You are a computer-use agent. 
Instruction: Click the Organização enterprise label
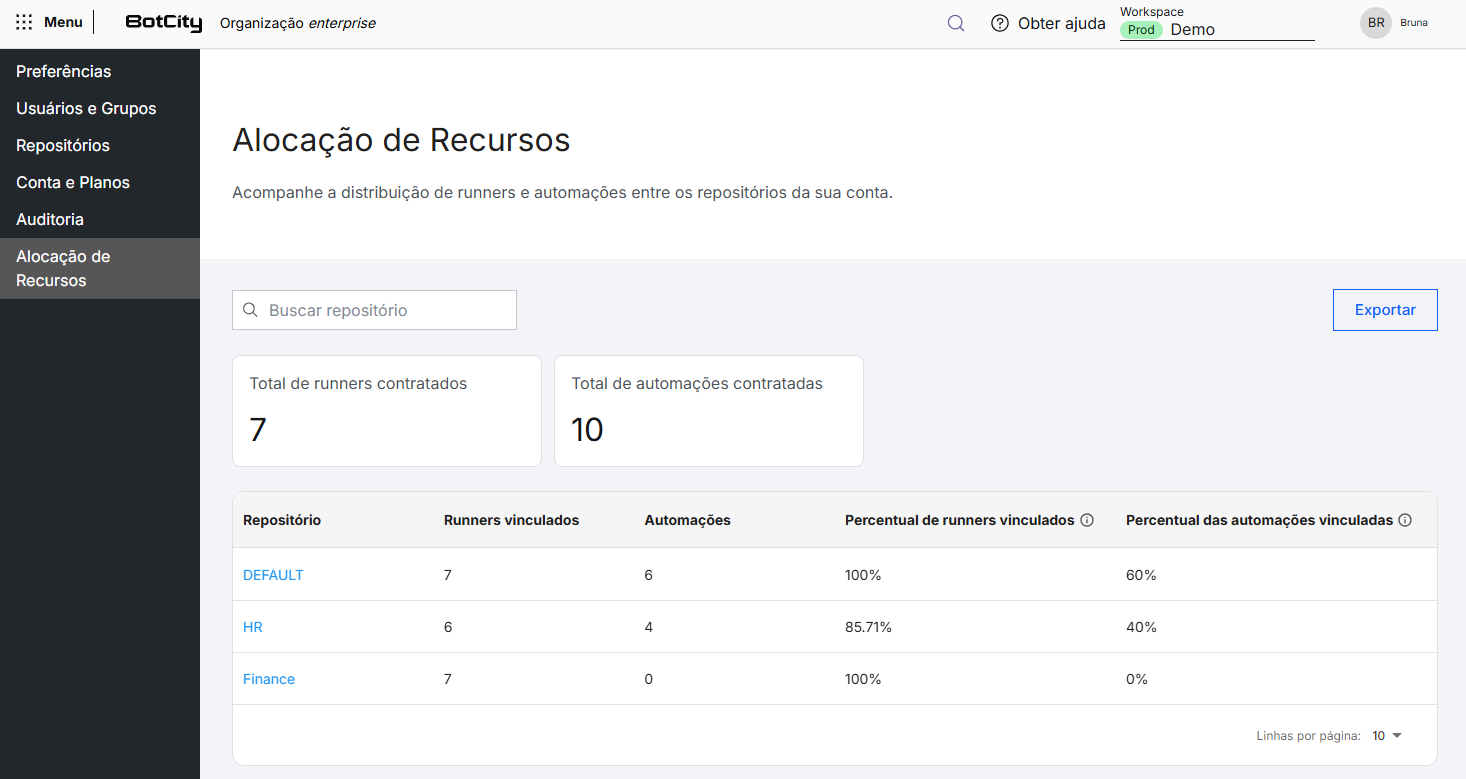coord(298,23)
